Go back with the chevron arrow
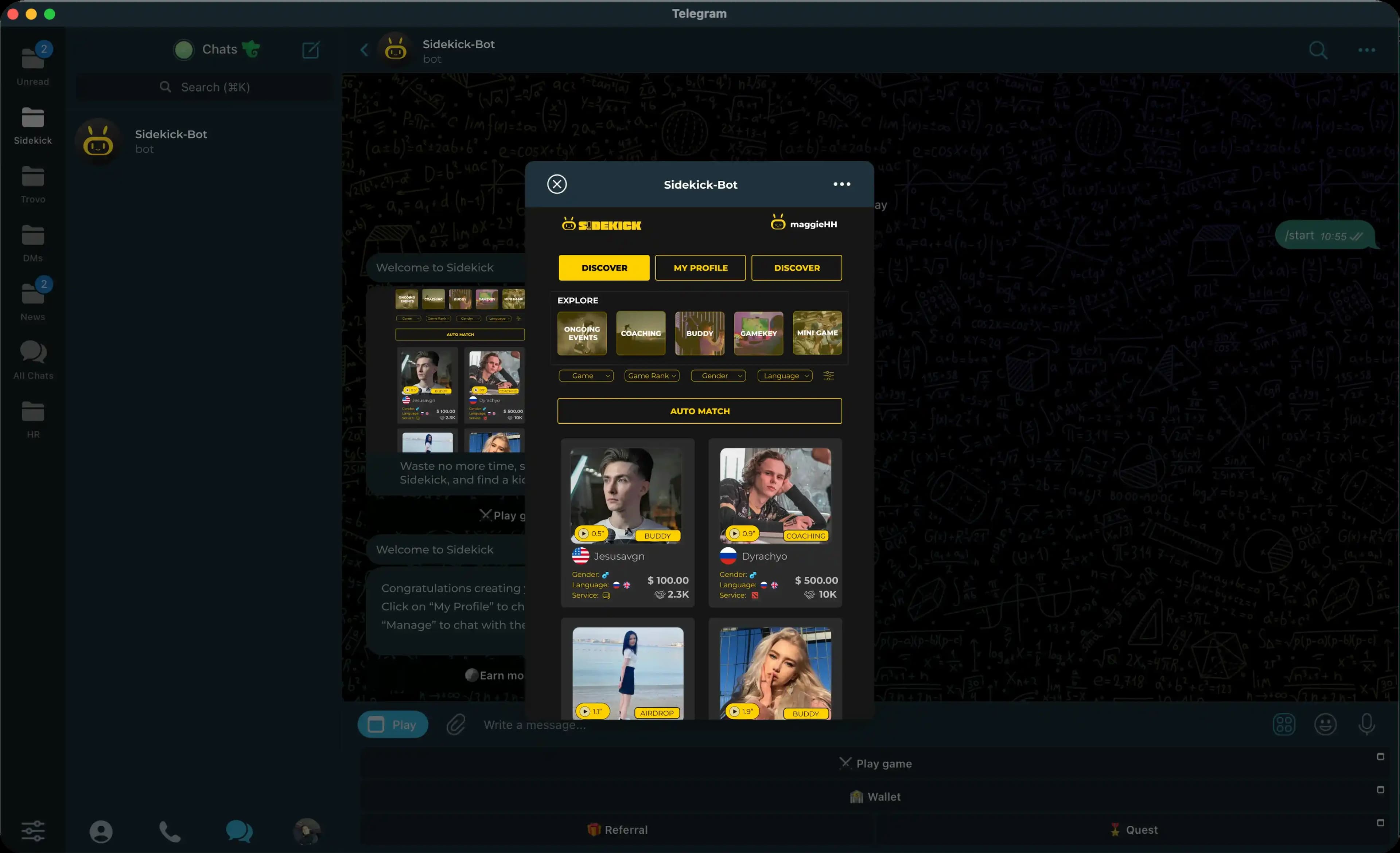 coord(364,50)
